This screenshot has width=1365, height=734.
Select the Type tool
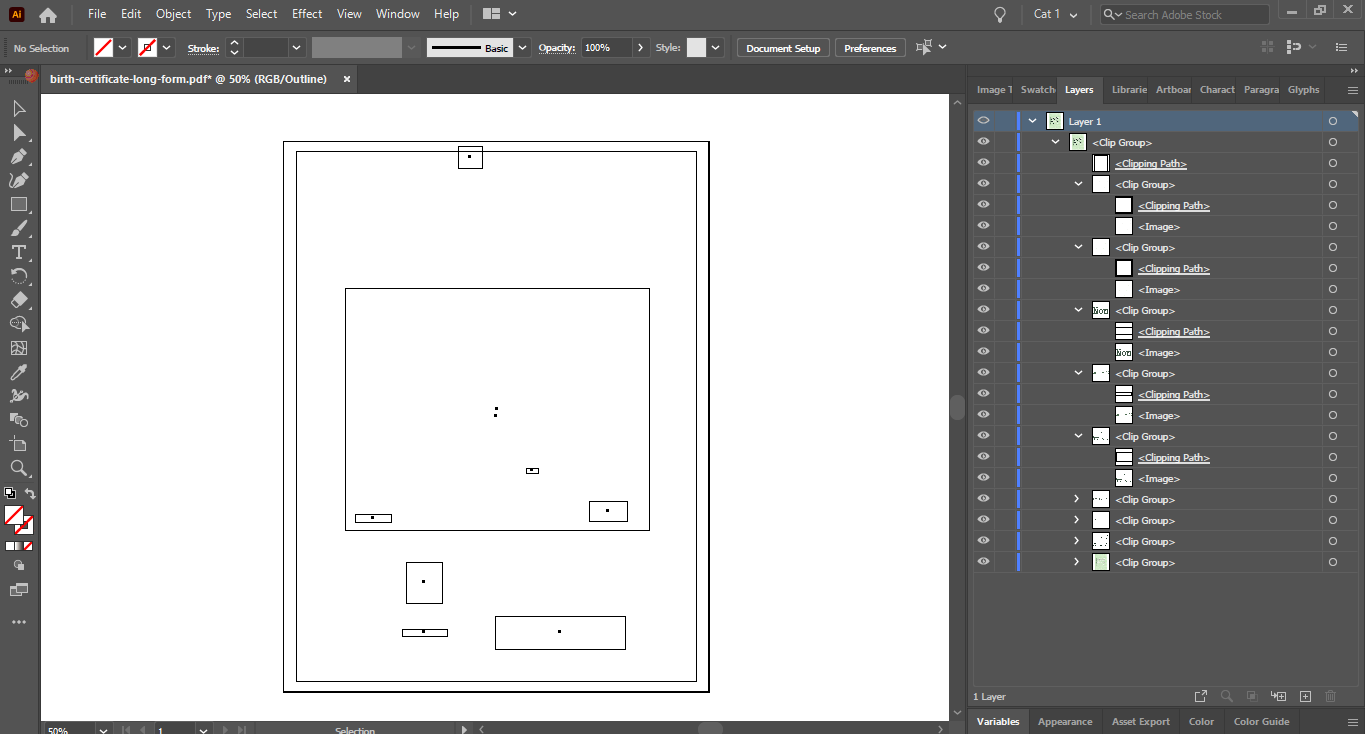[18, 252]
